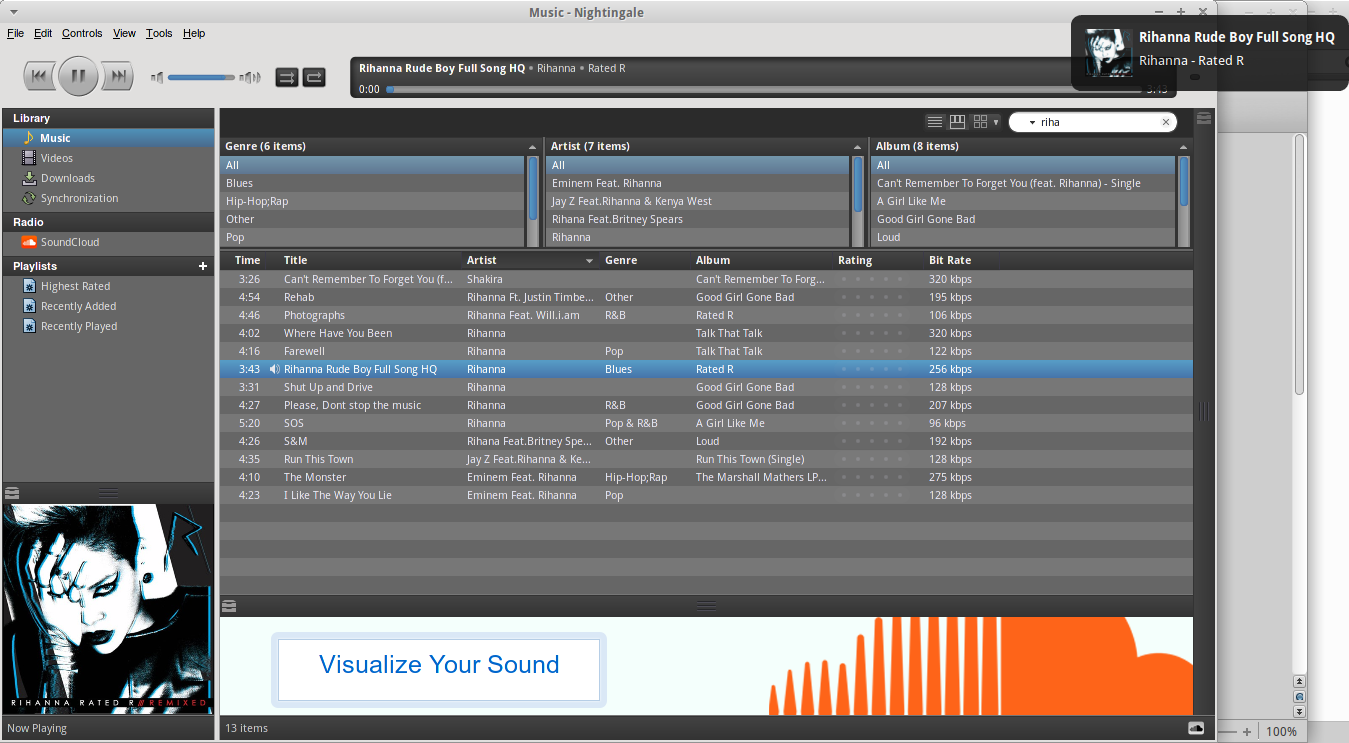Select A Girl Like Me album filter
Viewport: 1349px width, 743px height.
[1024, 201]
